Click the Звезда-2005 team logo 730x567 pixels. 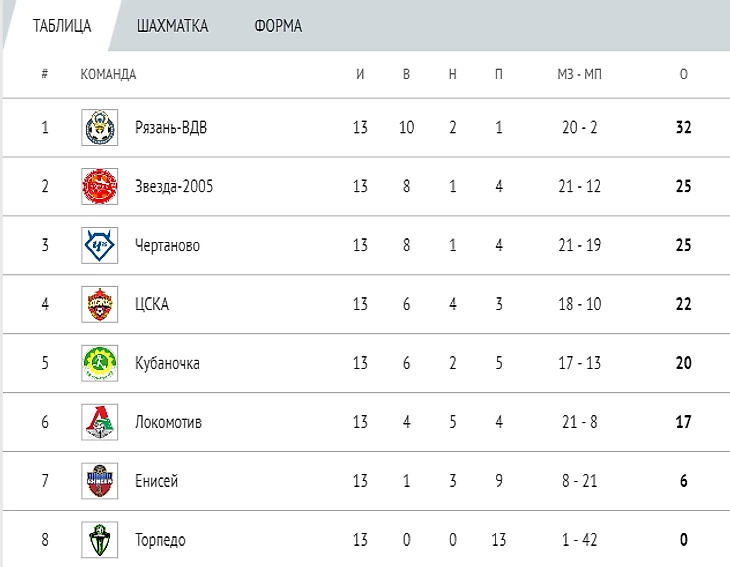pos(99,187)
